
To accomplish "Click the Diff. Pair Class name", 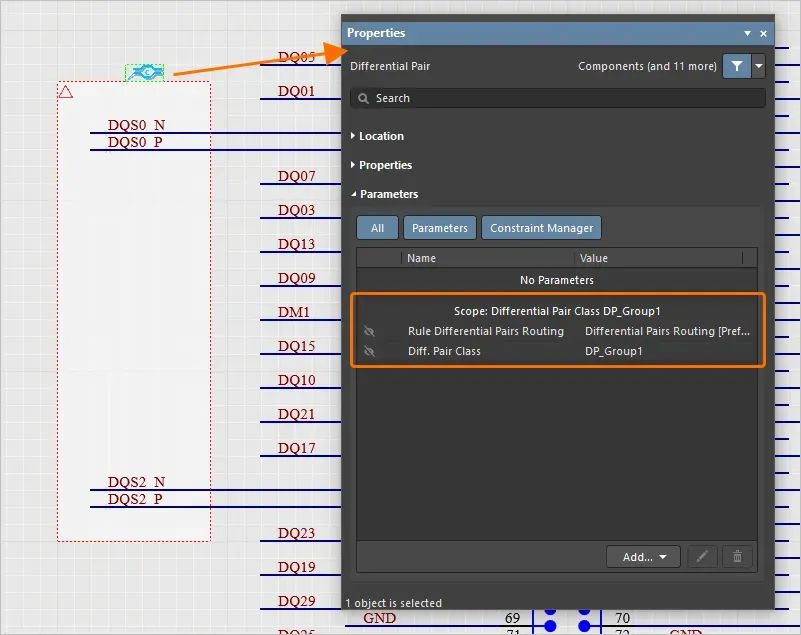I will [444, 351].
